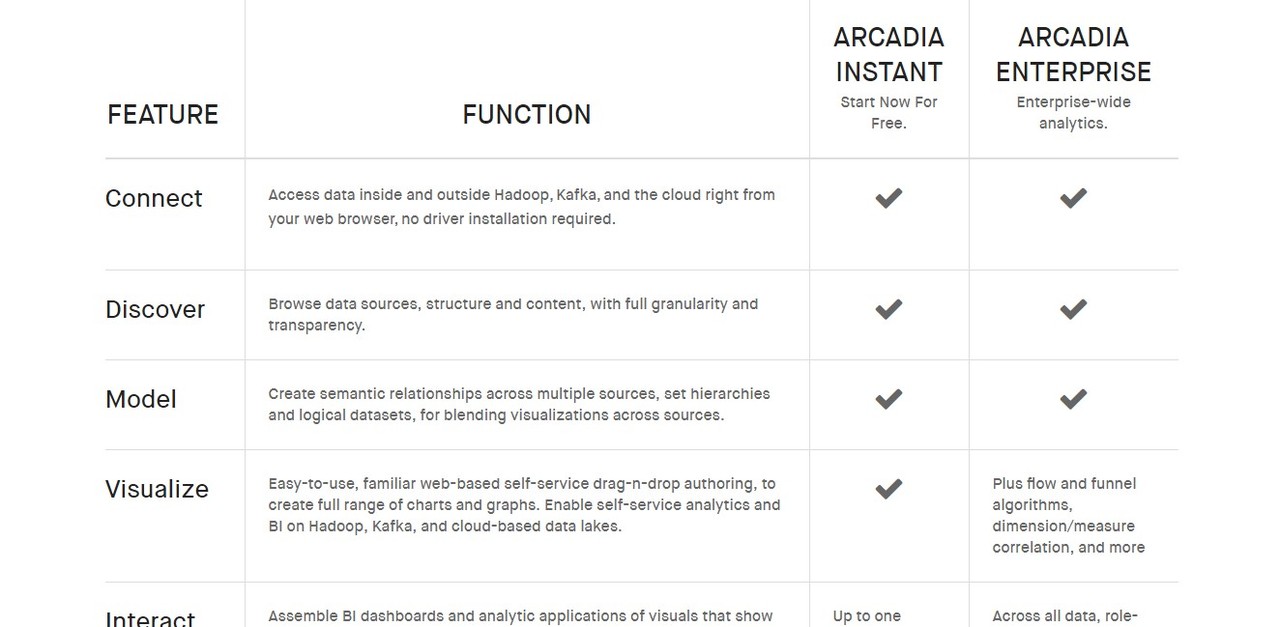Select the Discover feature row label

coord(155,310)
